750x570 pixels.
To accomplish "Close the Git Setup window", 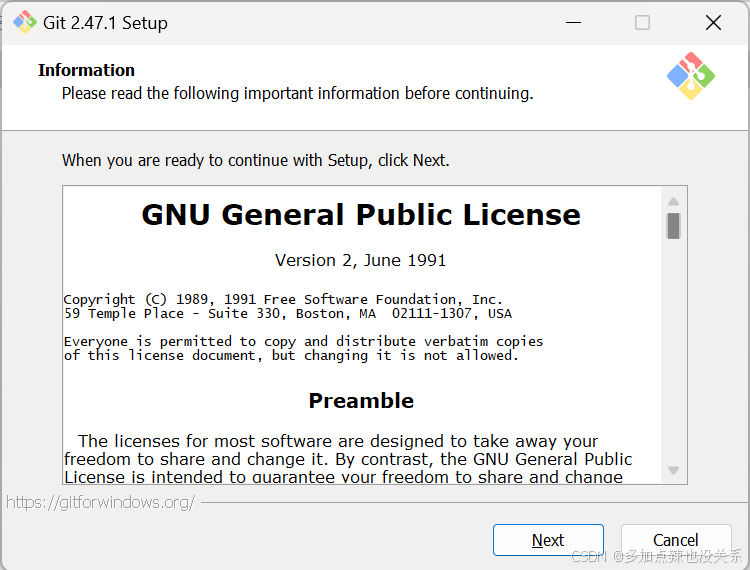I will 713,22.
